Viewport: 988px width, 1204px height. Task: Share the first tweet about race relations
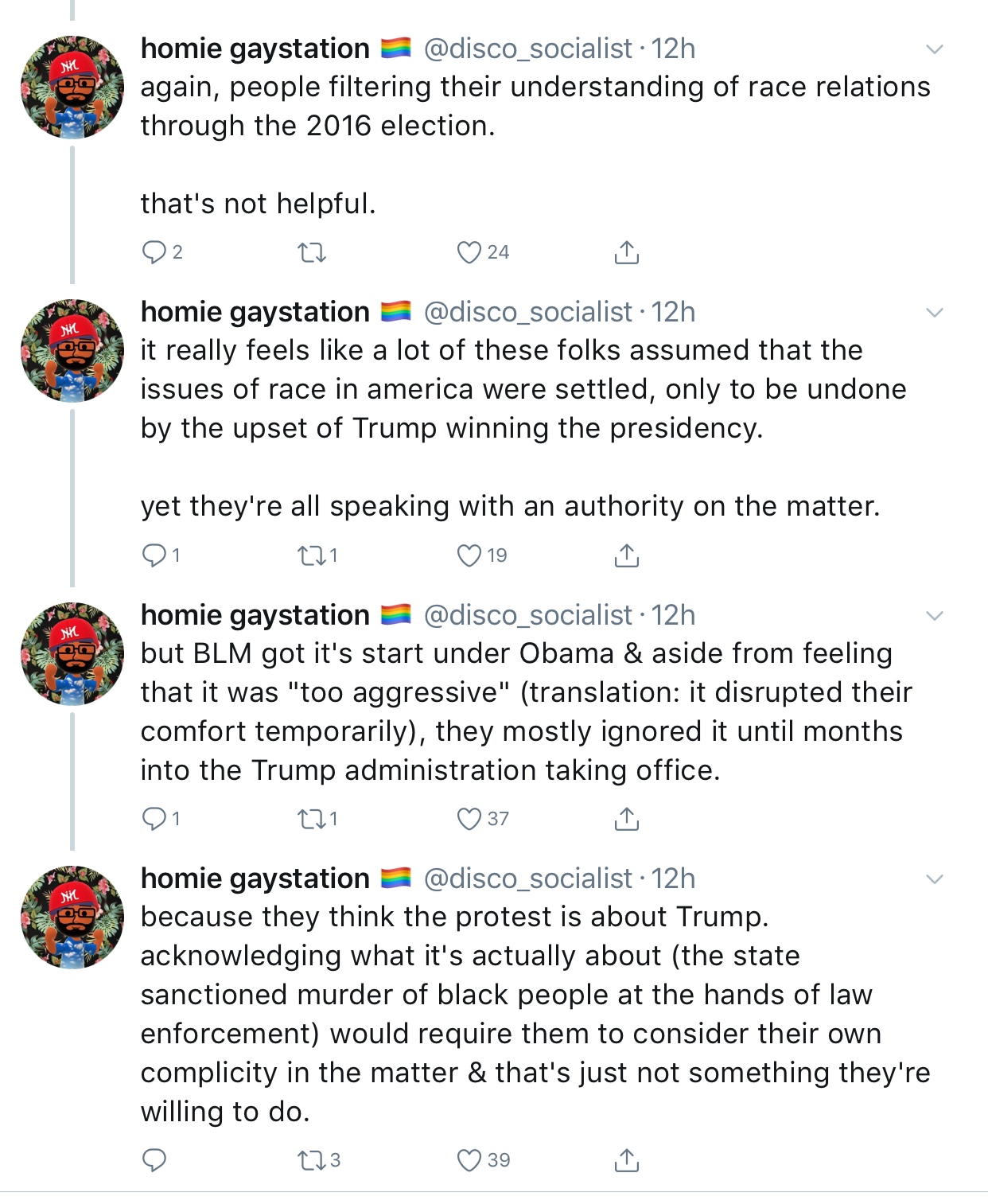pos(627,252)
